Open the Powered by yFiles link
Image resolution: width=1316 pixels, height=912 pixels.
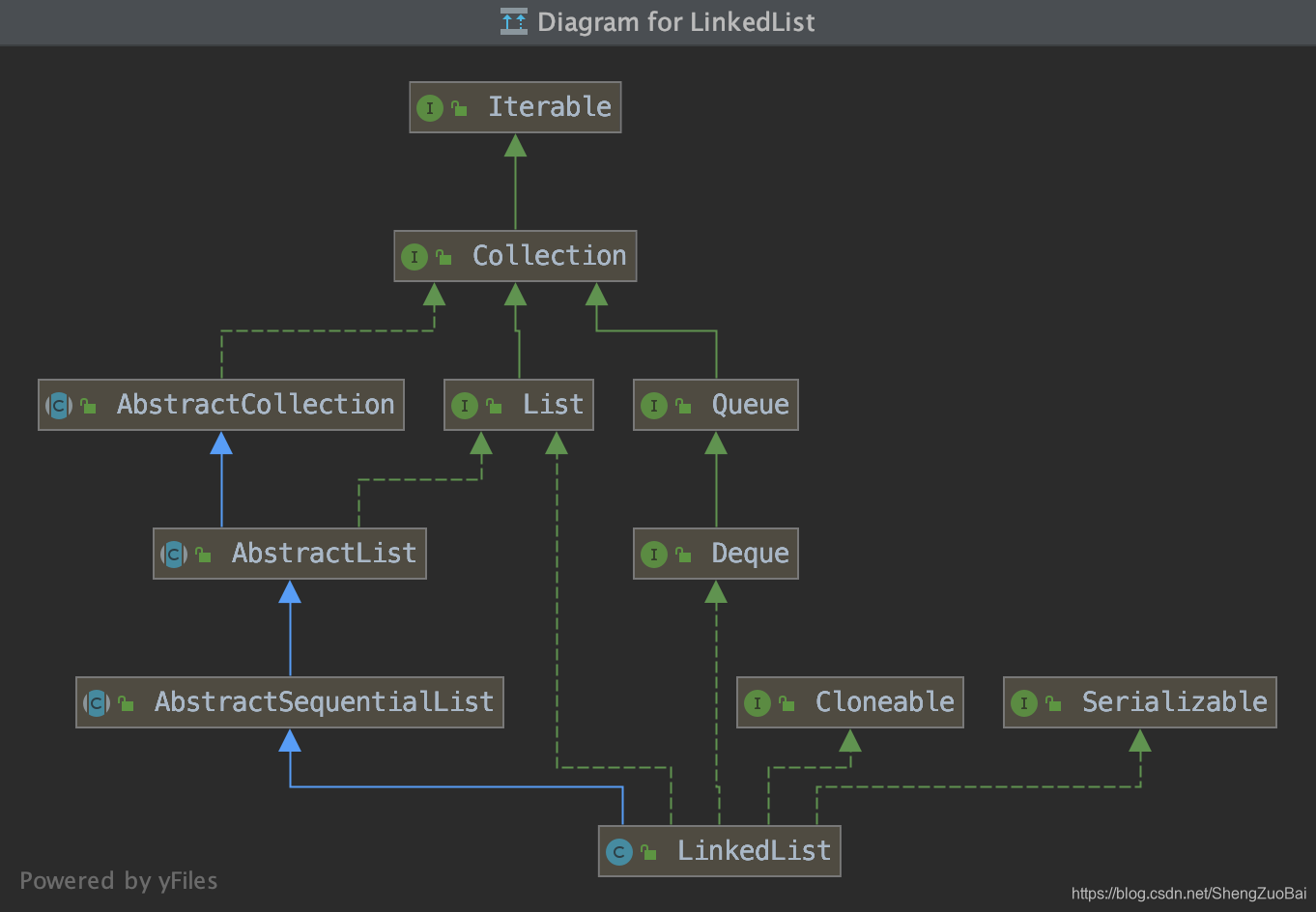(119, 880)
